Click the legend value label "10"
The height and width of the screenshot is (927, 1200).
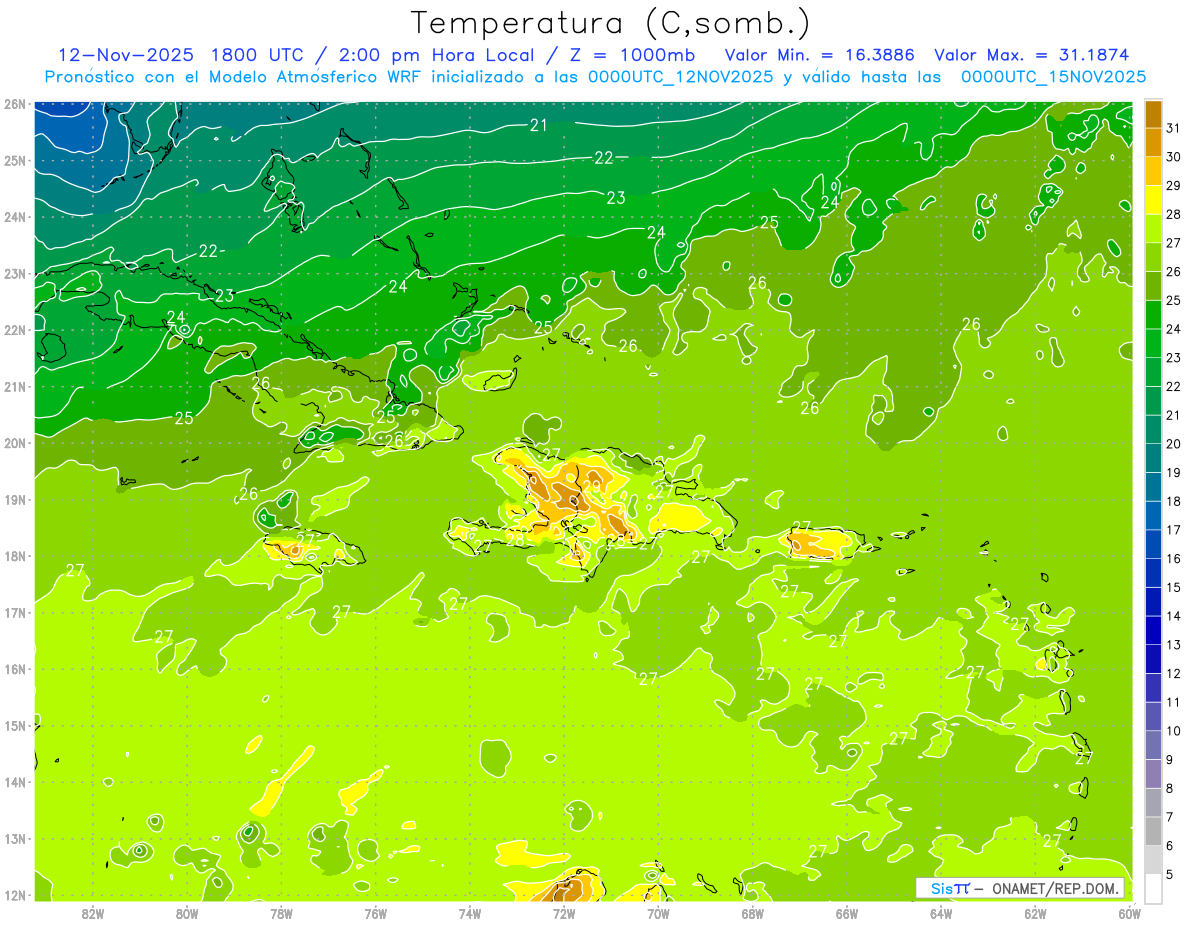(1173, 730)
